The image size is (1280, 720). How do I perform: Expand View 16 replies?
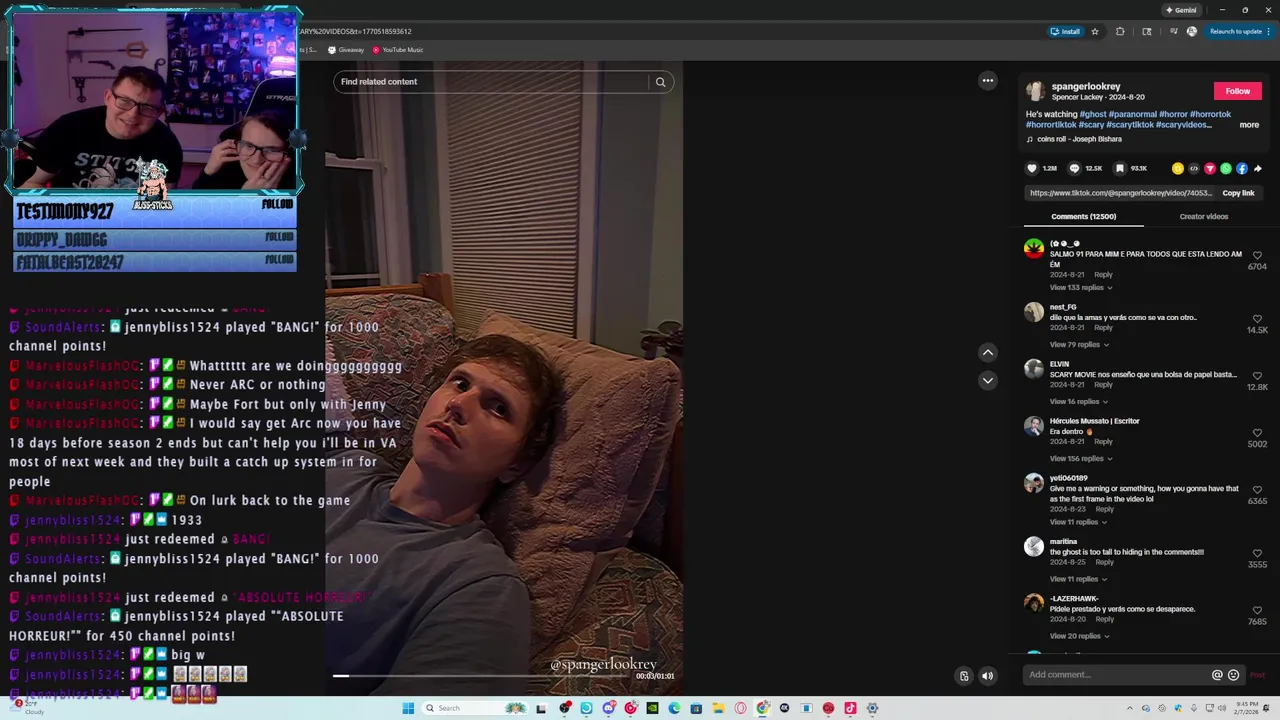(x=1078, y=402)
